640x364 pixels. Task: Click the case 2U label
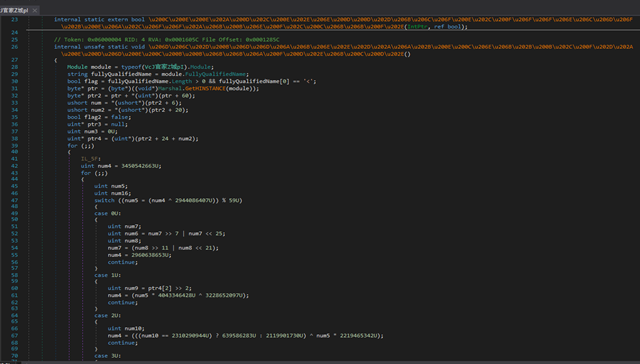[108, 315]
